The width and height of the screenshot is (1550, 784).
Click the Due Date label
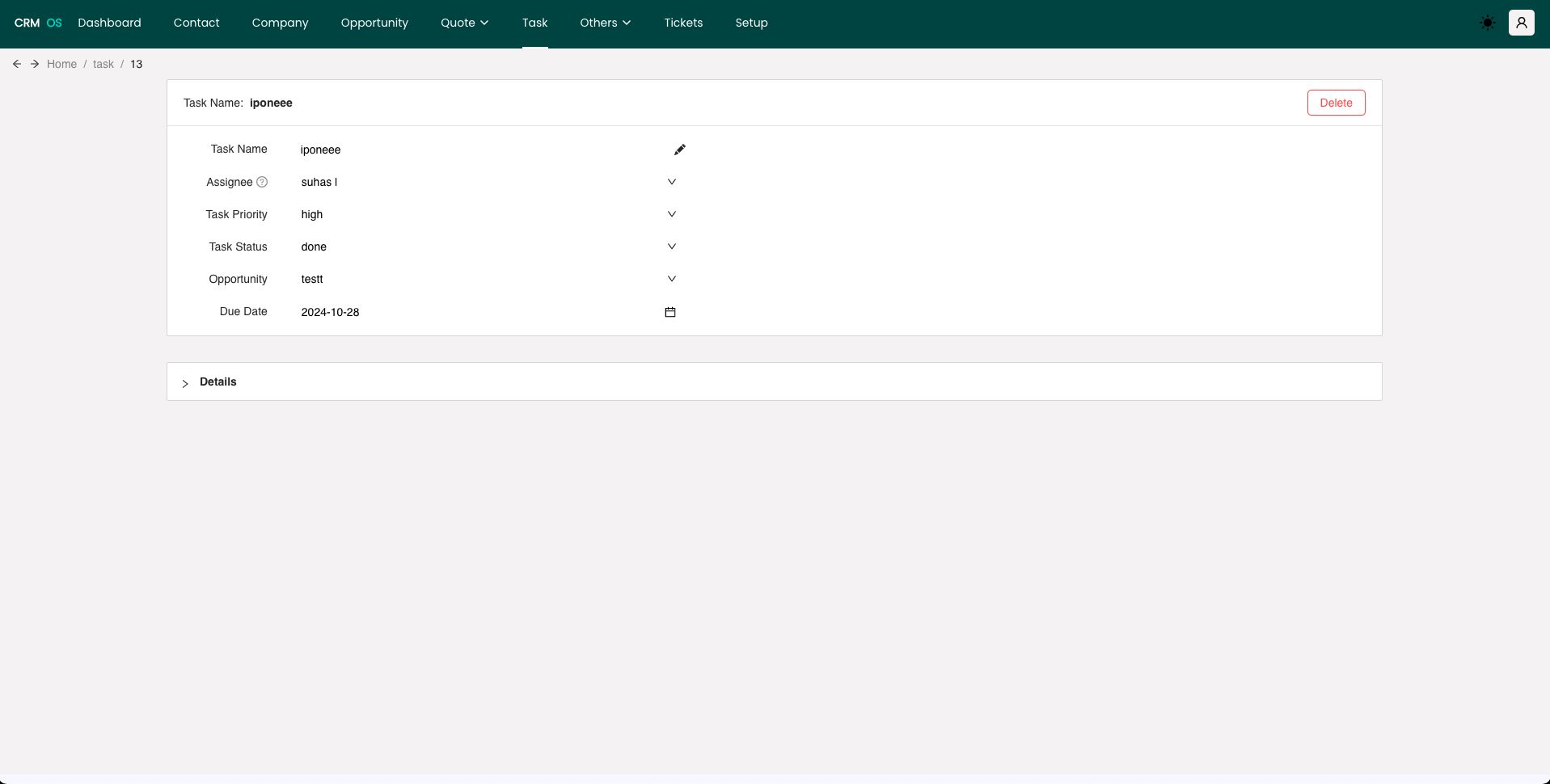pos(243,311)
